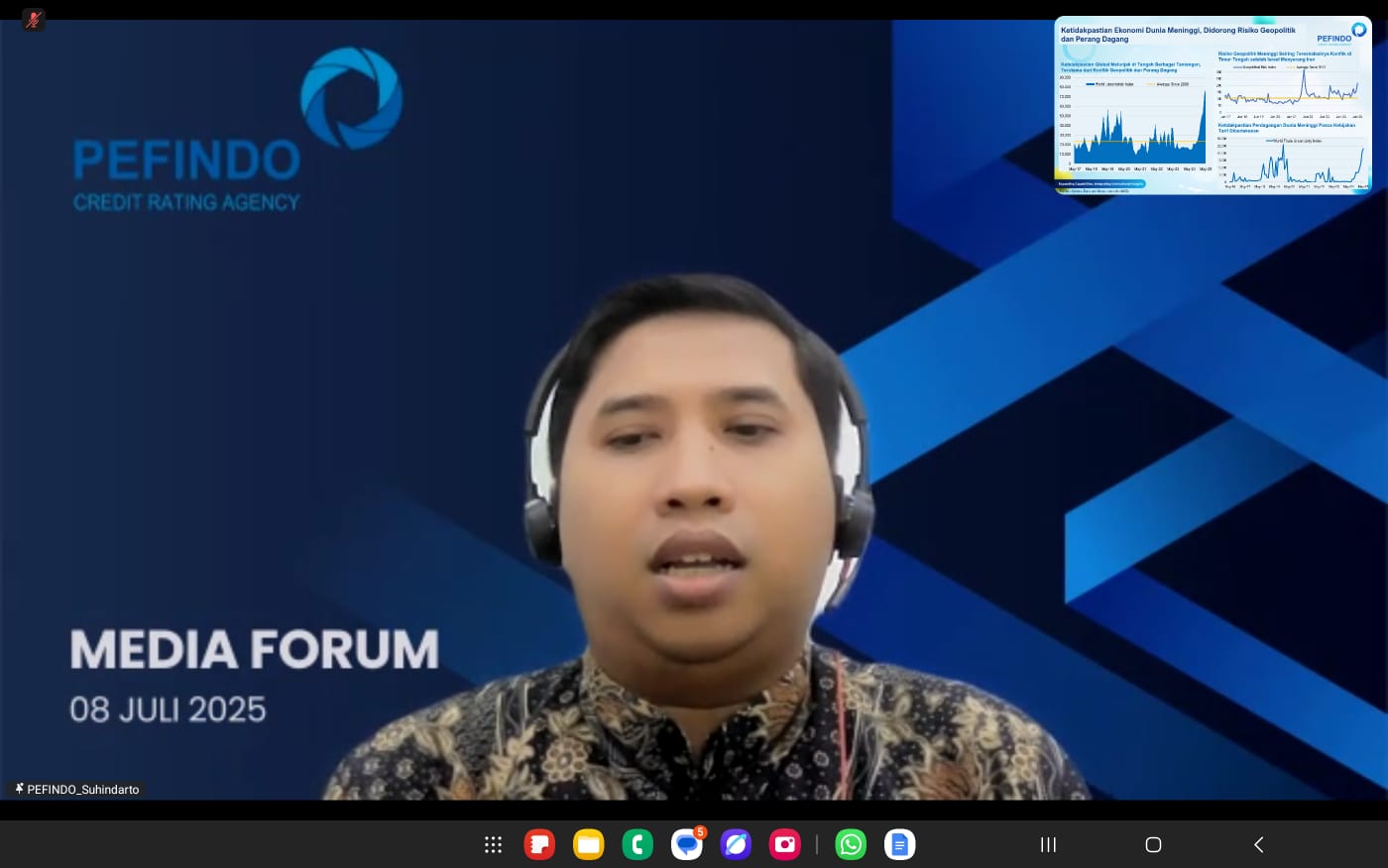Image resolution: width=1388 pixels, height=868 pixels.
Task: Open the shared slide thumbnail
Action: pyautogui.click(x=1212, y=105)
